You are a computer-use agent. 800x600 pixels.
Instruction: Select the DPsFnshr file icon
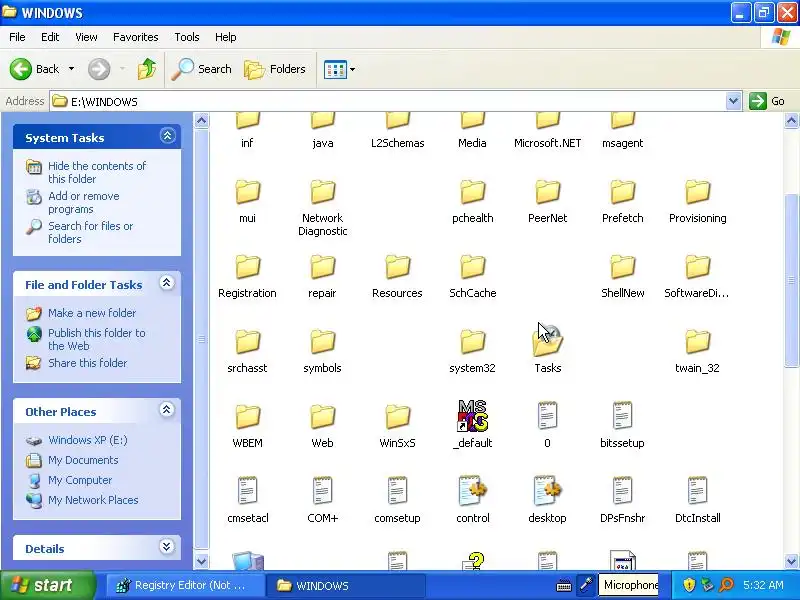tap(622, 491)
